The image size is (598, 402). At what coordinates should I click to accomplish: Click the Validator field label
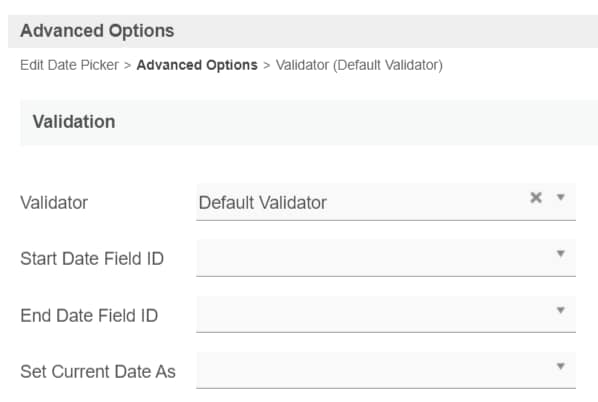pyautogui.click(x=54, y=203)
